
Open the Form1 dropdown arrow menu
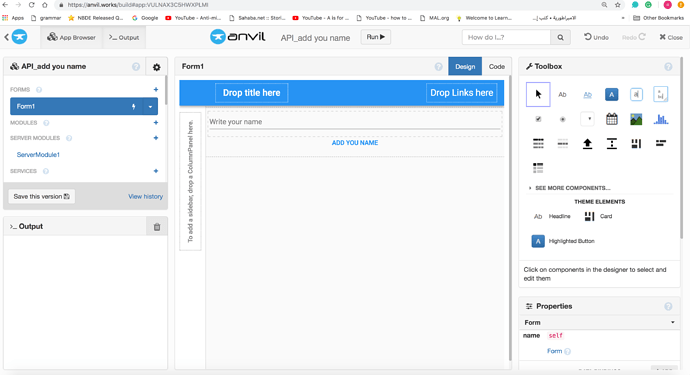point(150,107)
